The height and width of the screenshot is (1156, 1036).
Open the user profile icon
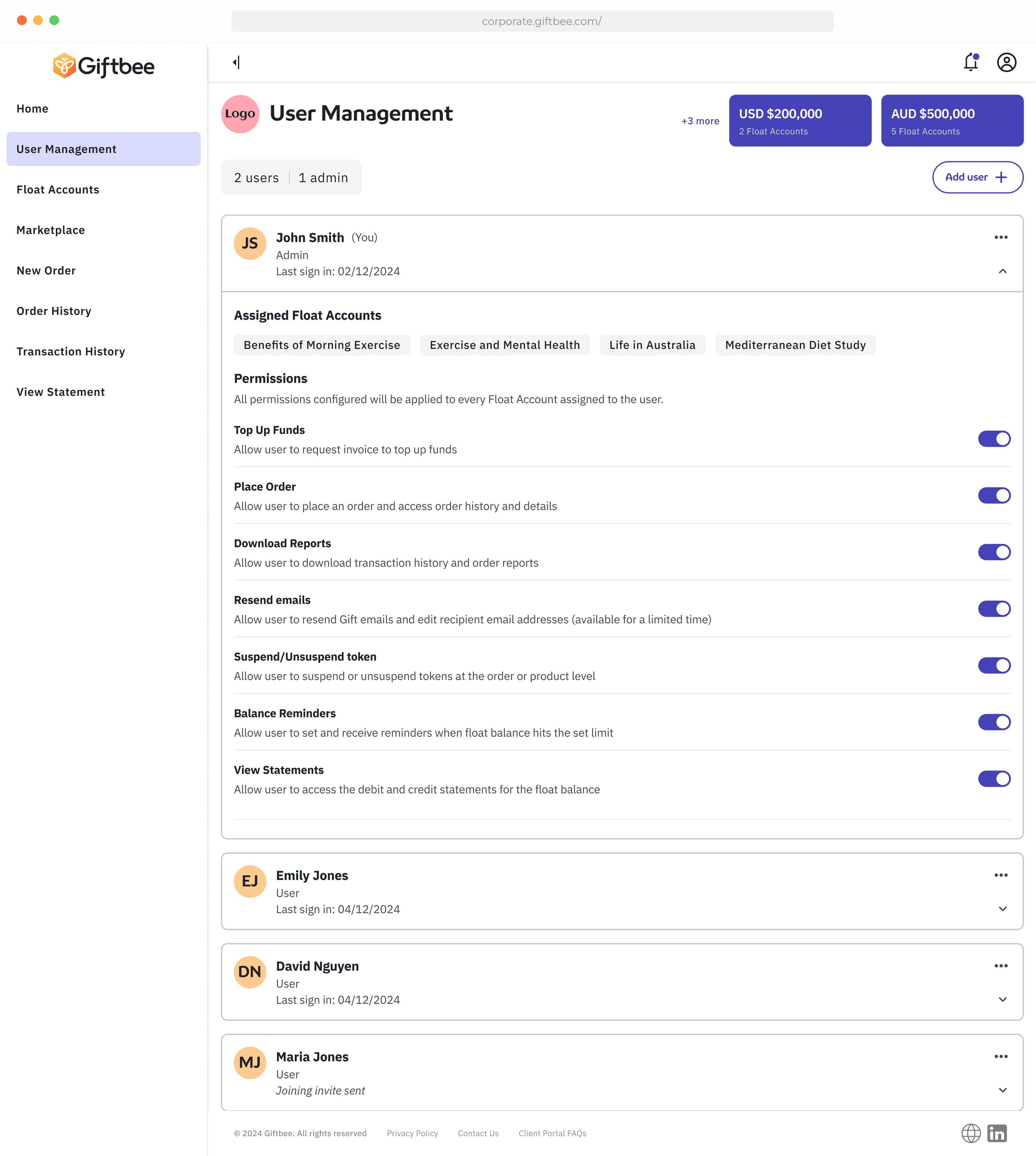(x=1006, y=62)
